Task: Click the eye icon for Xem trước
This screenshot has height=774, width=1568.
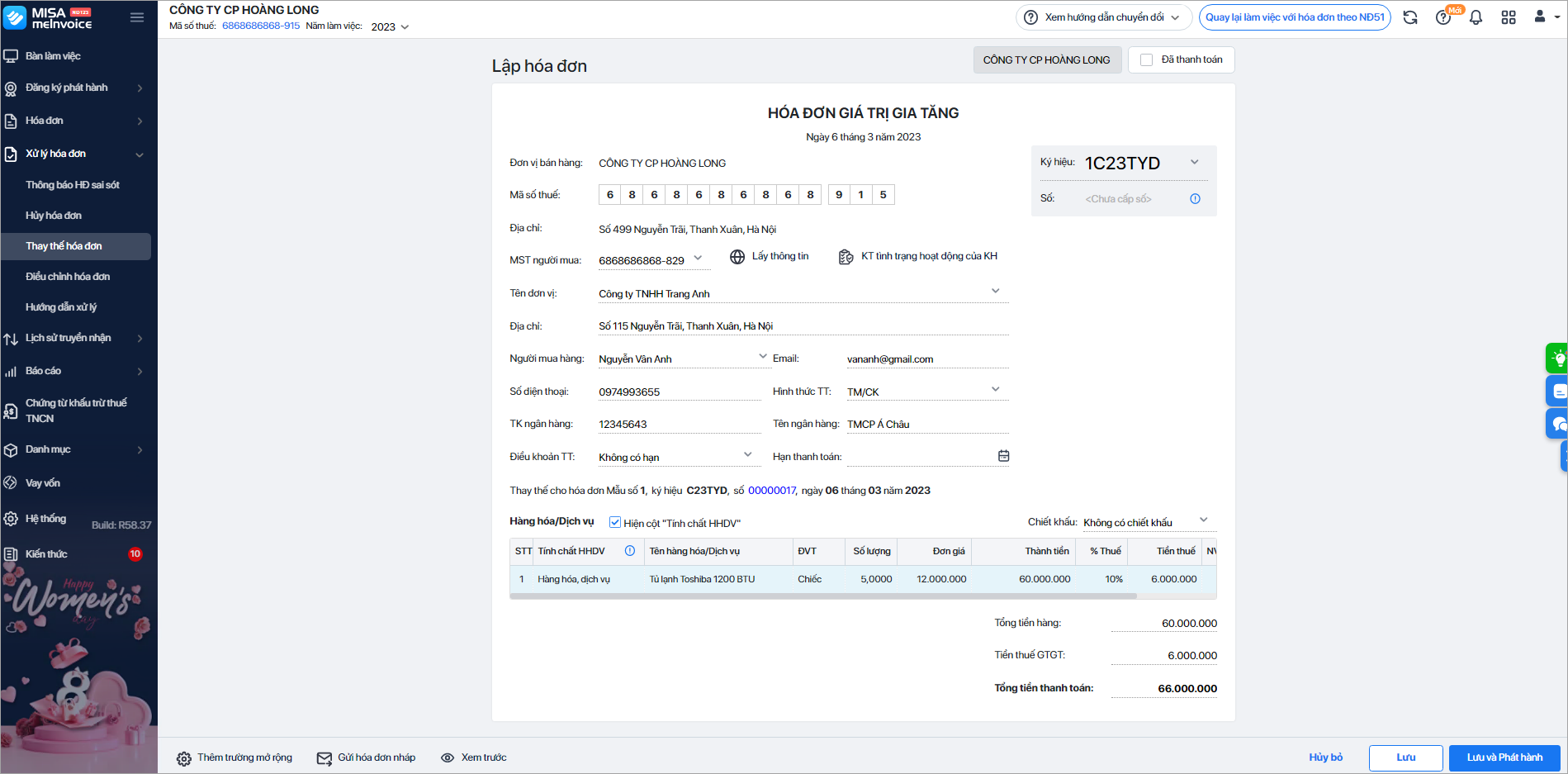Action: pyautogui.click(x=448, y=757)
